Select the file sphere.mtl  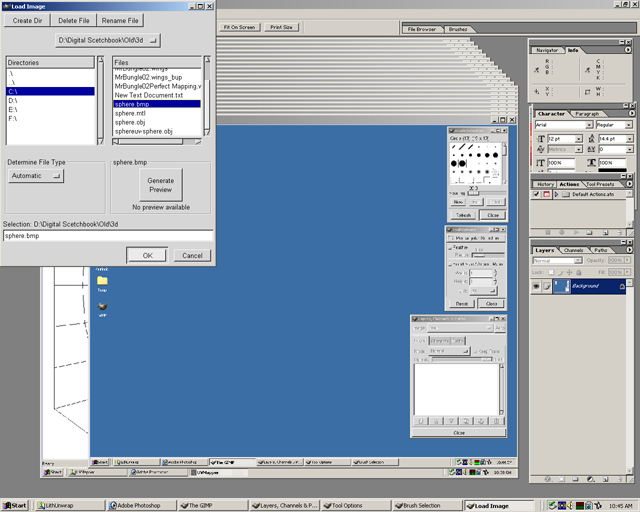[157, 113]
